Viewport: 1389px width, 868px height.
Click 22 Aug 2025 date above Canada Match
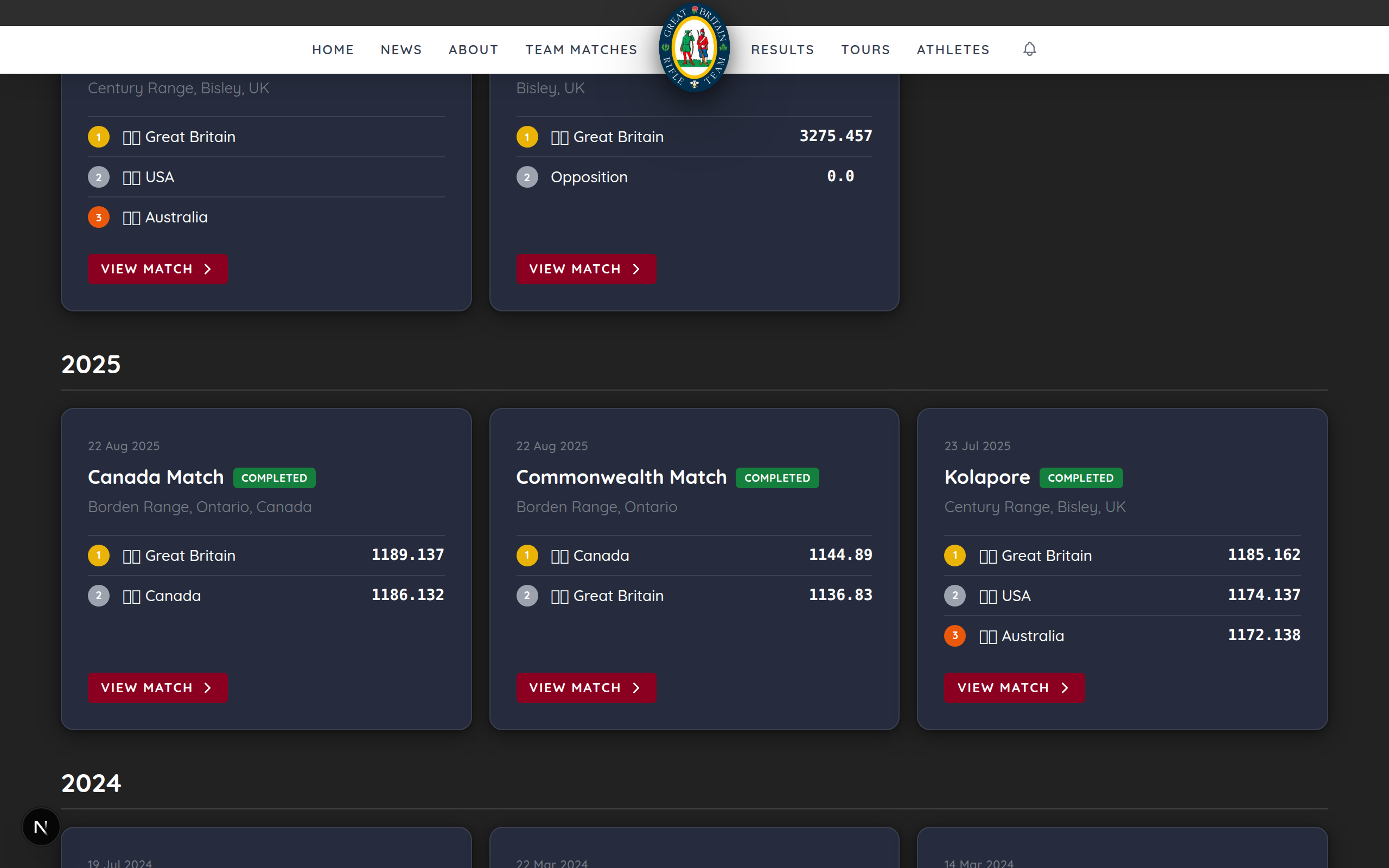(x=124, y=446)
